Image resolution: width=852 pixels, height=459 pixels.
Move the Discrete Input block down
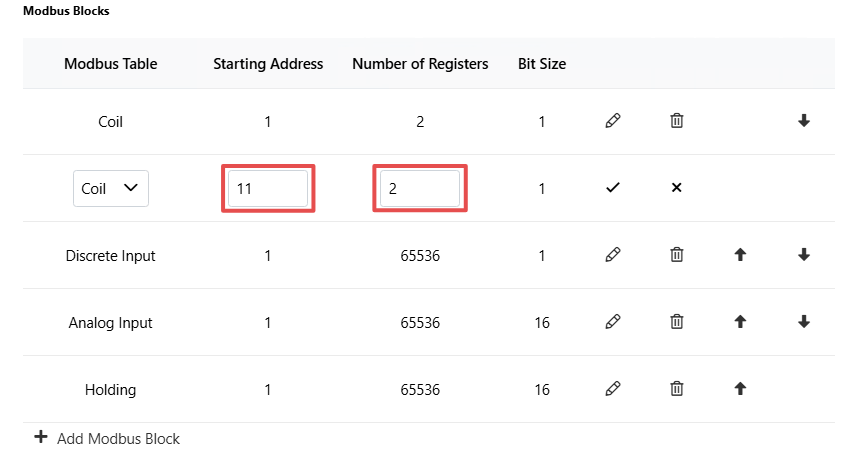pyautogui.click(x=804, y=255)
